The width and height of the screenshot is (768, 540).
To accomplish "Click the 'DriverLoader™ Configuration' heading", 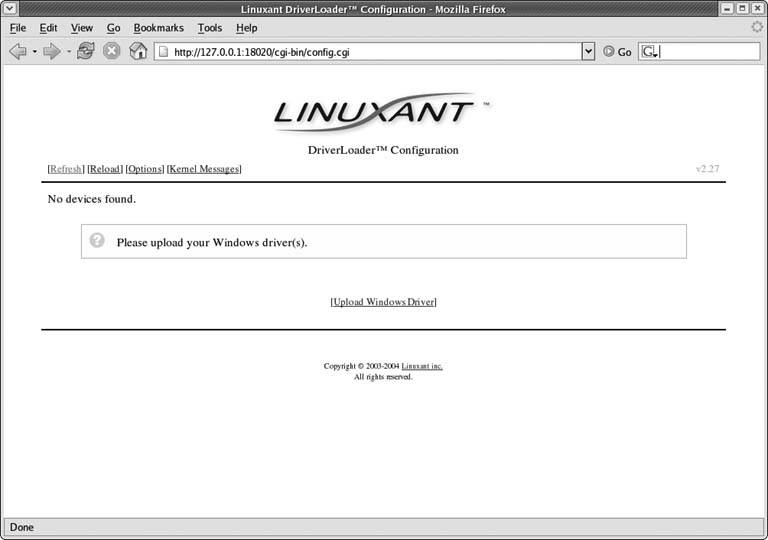I will [383, 150].
